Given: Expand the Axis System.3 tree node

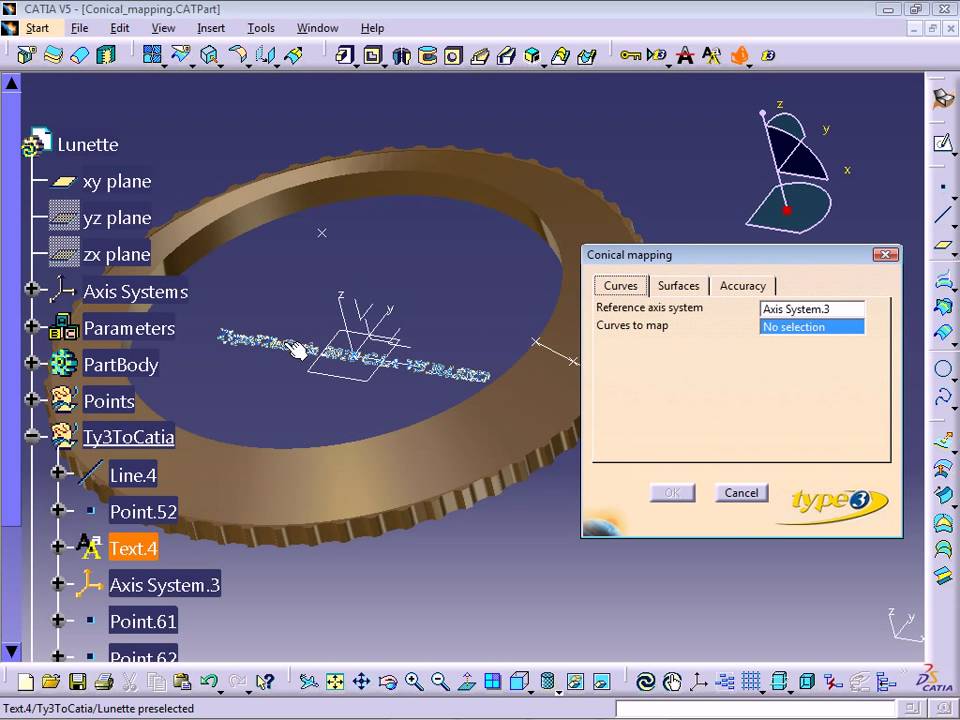Looking at the screenshot, I should tap(58, 583).
